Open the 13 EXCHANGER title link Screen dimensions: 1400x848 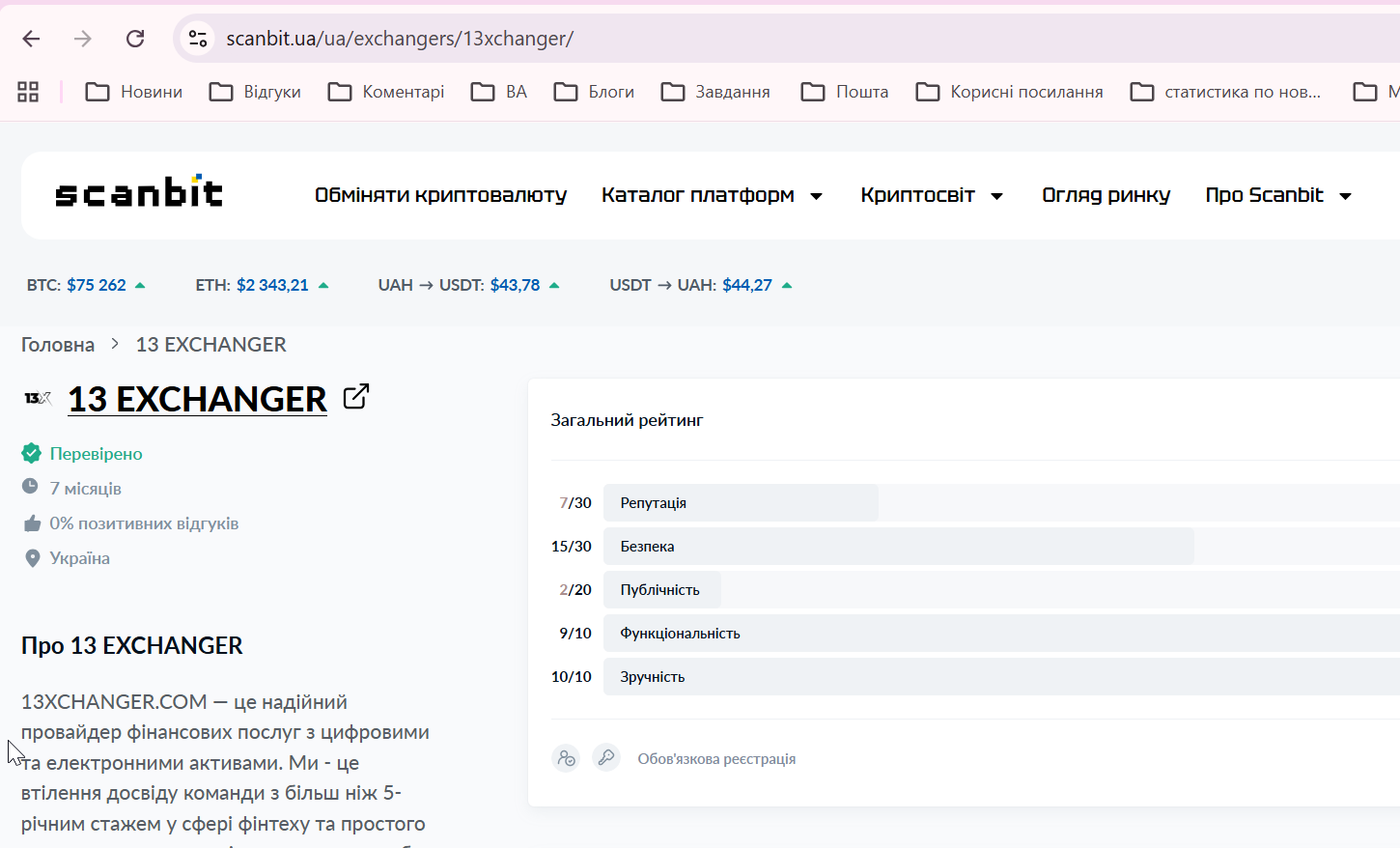tap(197, 399)
